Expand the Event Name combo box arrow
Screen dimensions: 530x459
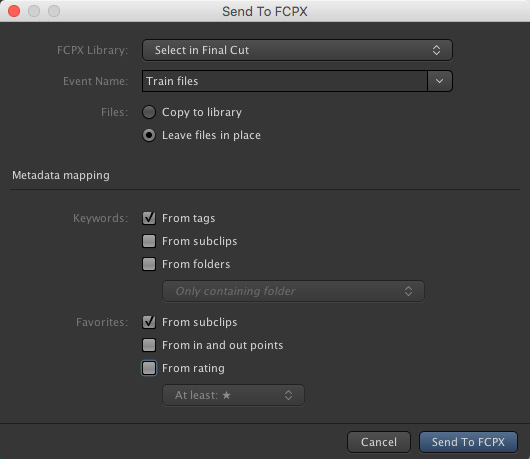click(439, 81)
